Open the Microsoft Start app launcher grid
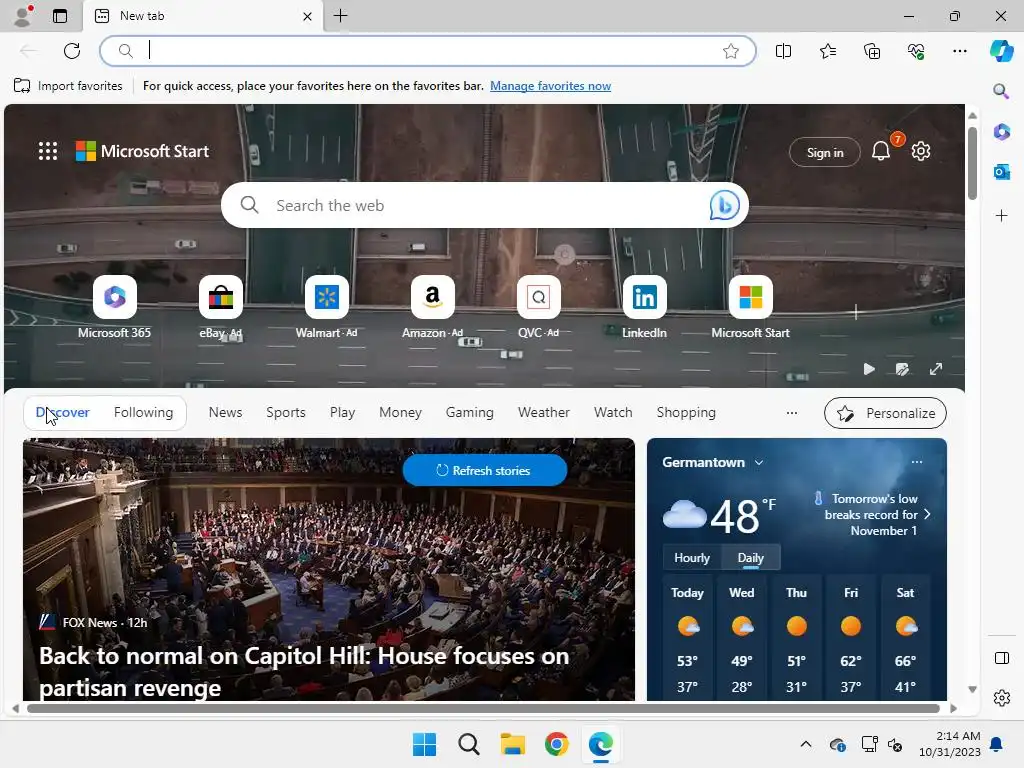 click(48, 151)
